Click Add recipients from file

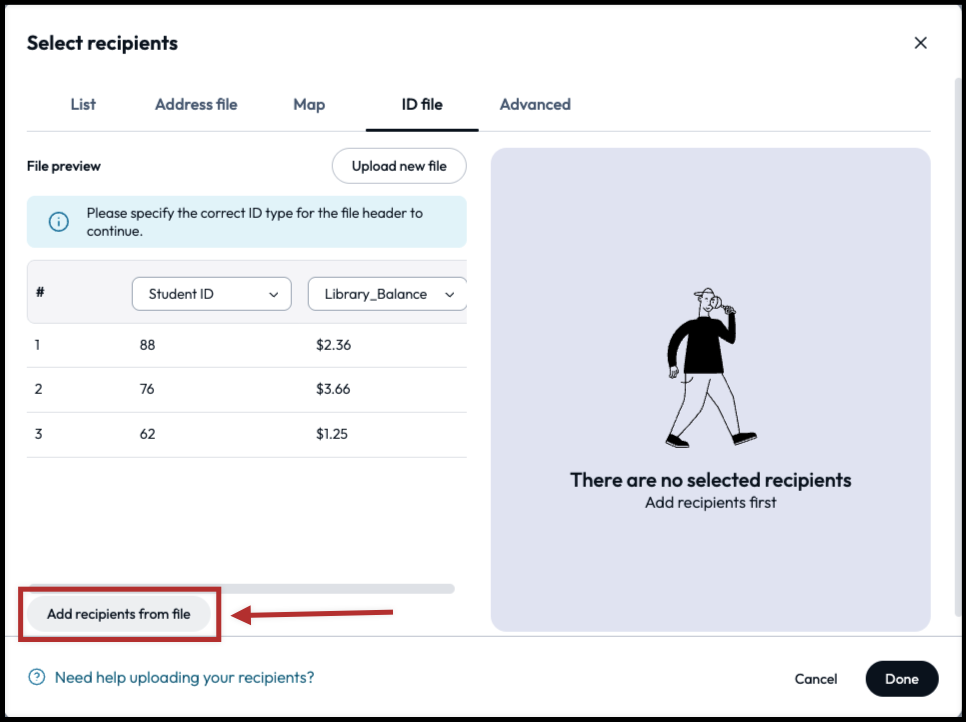[118, 614]
